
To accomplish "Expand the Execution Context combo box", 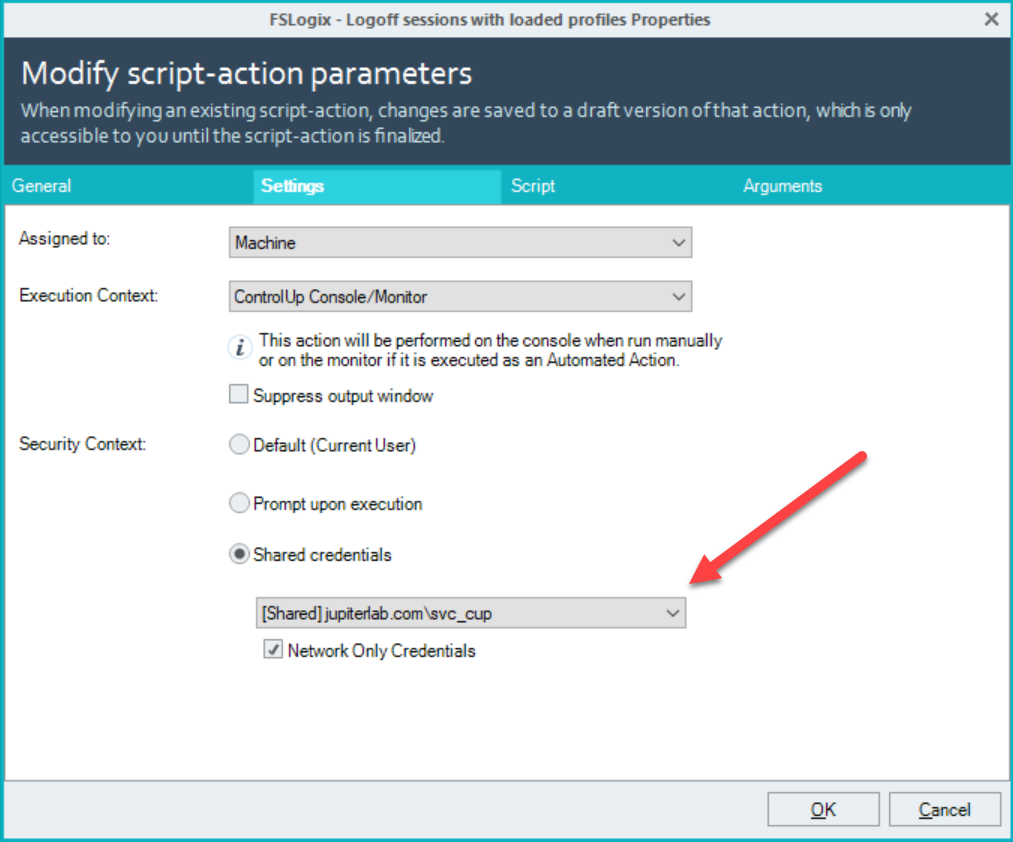I will point(460,297).
